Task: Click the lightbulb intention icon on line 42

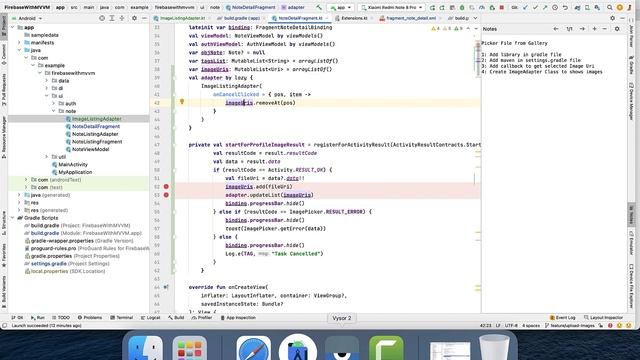Action: click(182, 102)
